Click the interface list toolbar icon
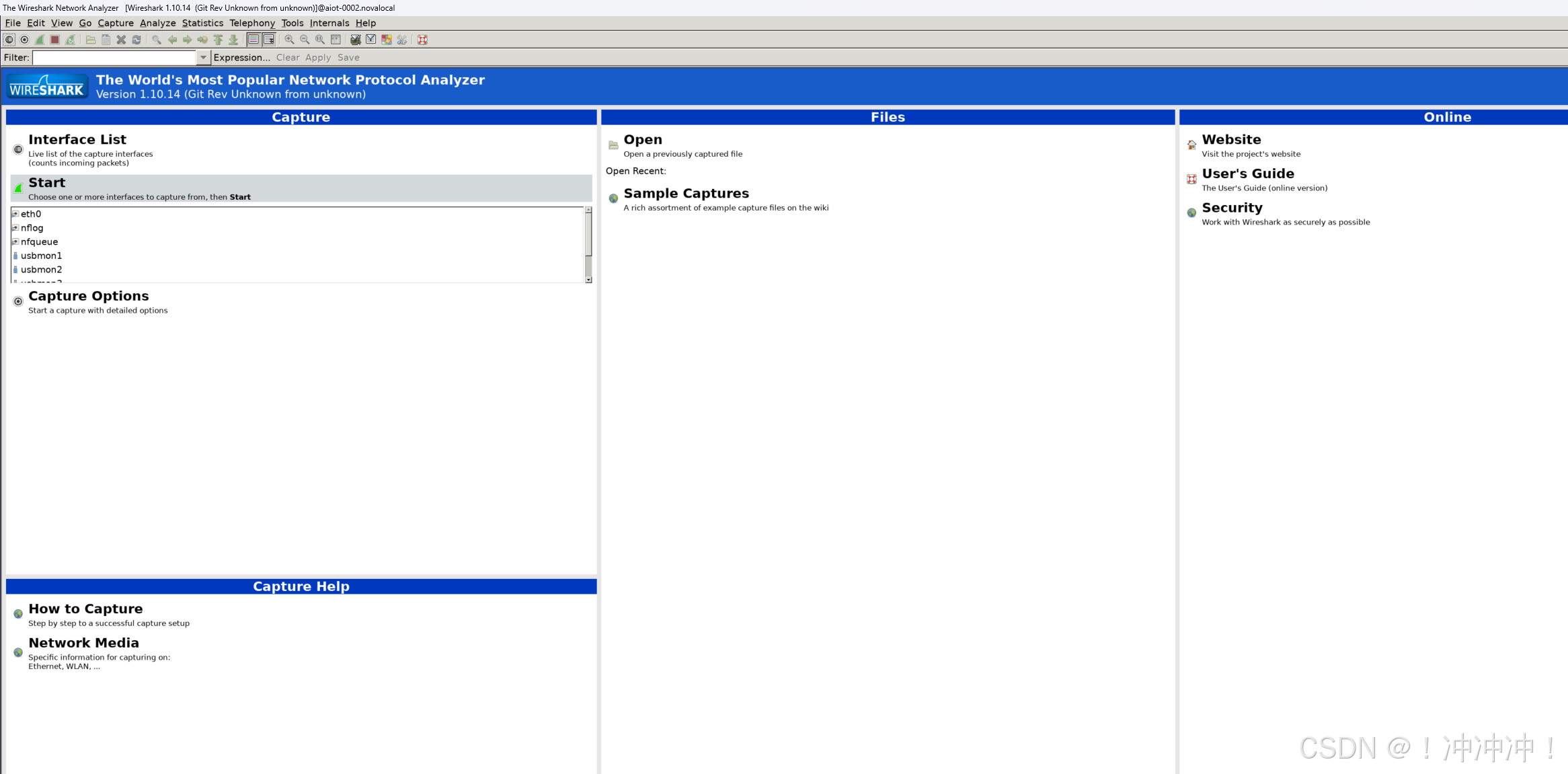Viewport: 1568px width, 774px height. [x=9, y=40]
